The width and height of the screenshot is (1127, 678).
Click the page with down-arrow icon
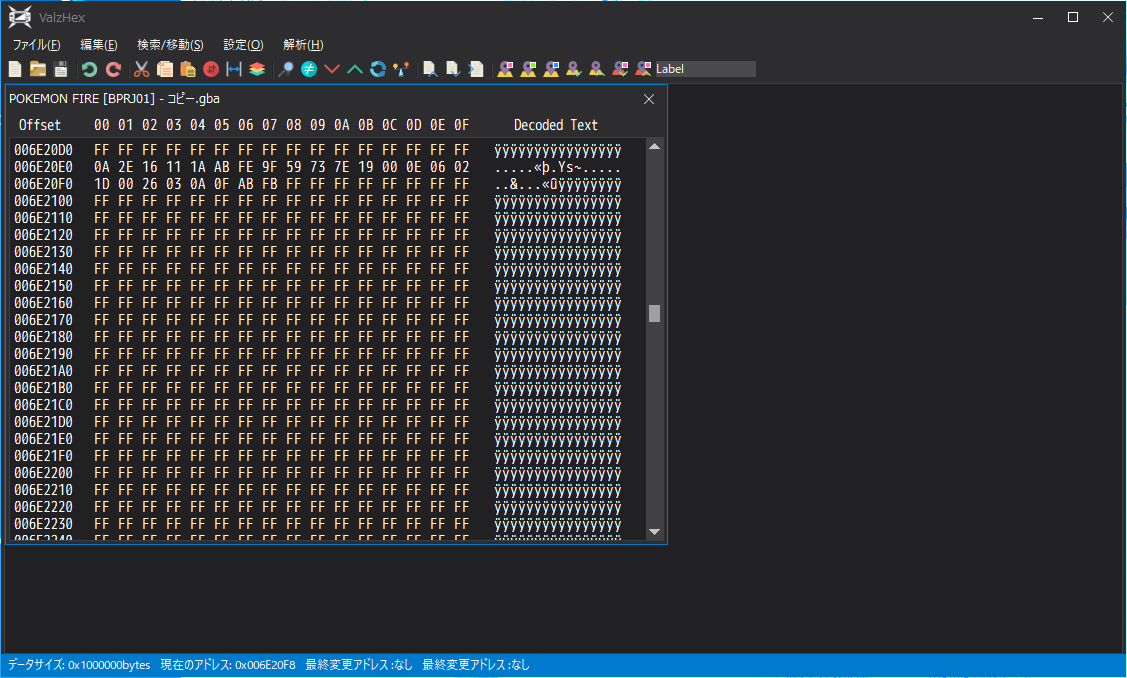click(x=453, y=69)
